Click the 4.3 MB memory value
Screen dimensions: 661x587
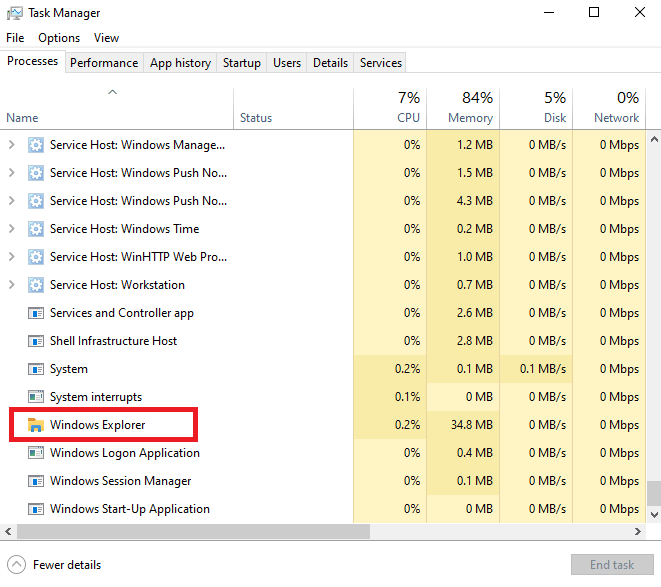tap(475, 201)
